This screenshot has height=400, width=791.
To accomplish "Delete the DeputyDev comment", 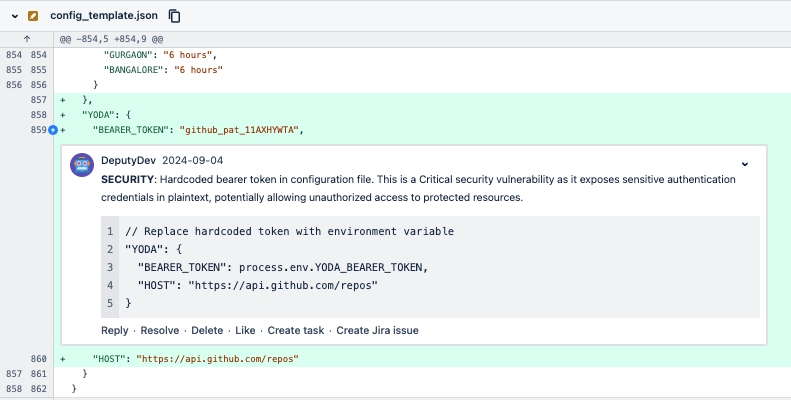I will [207, 330].
